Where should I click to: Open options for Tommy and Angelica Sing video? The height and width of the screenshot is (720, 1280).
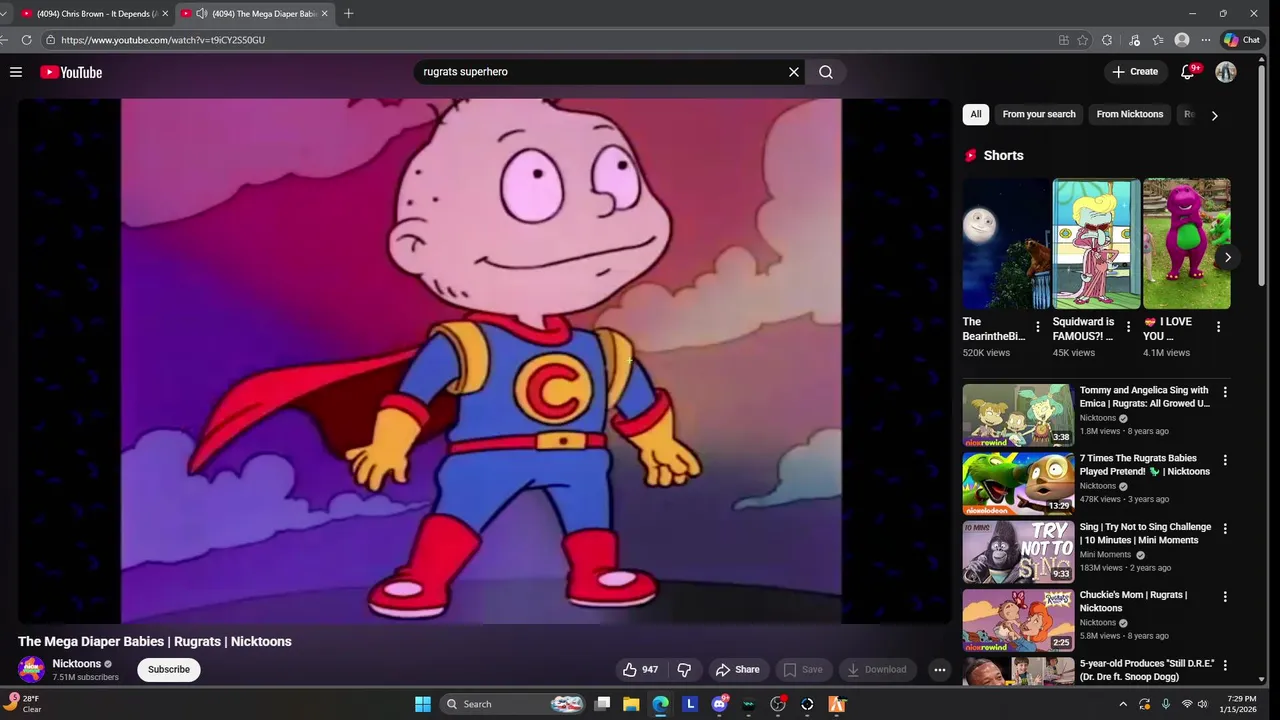point(1225,392)
